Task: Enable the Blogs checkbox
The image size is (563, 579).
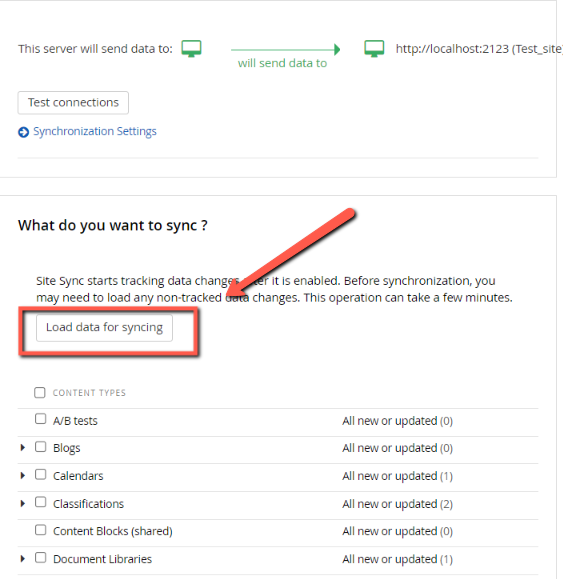Action: pos(41,447)
